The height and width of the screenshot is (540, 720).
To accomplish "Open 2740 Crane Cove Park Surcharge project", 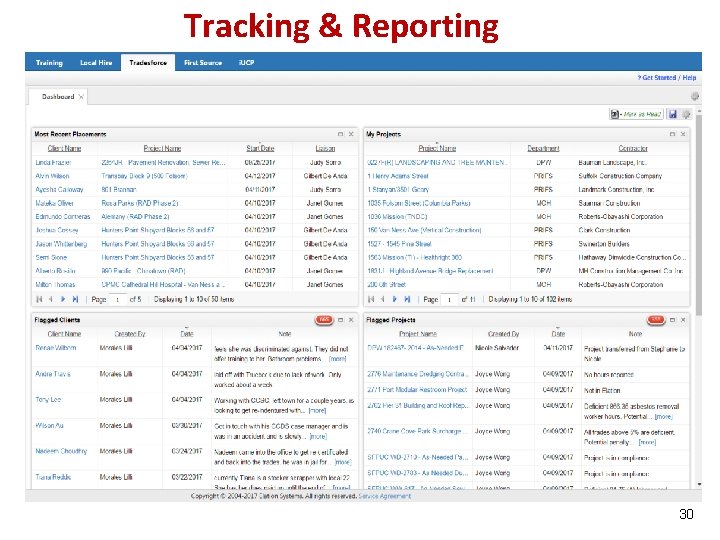I will 418,431.
